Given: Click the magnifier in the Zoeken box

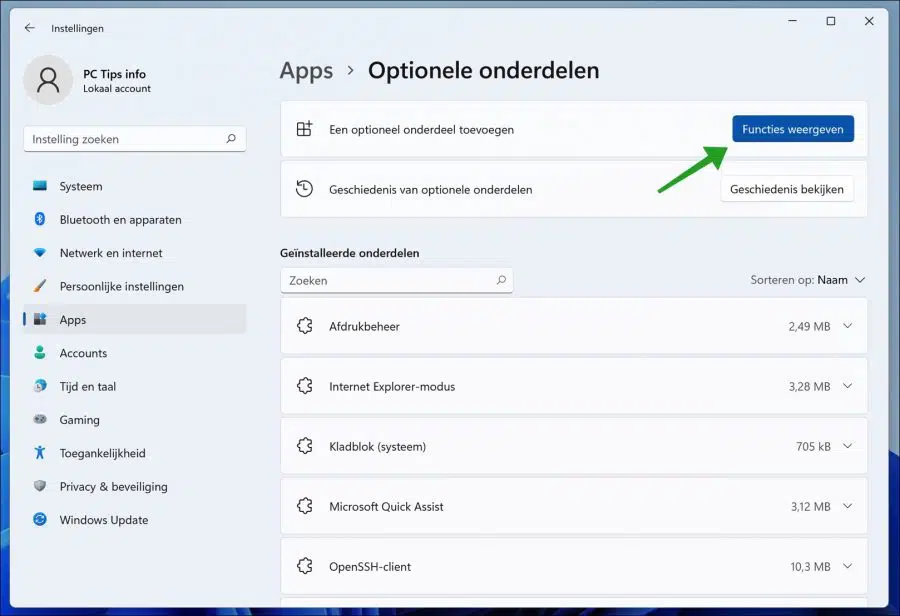Looking at the screenshot, I should tap(501, 280).
